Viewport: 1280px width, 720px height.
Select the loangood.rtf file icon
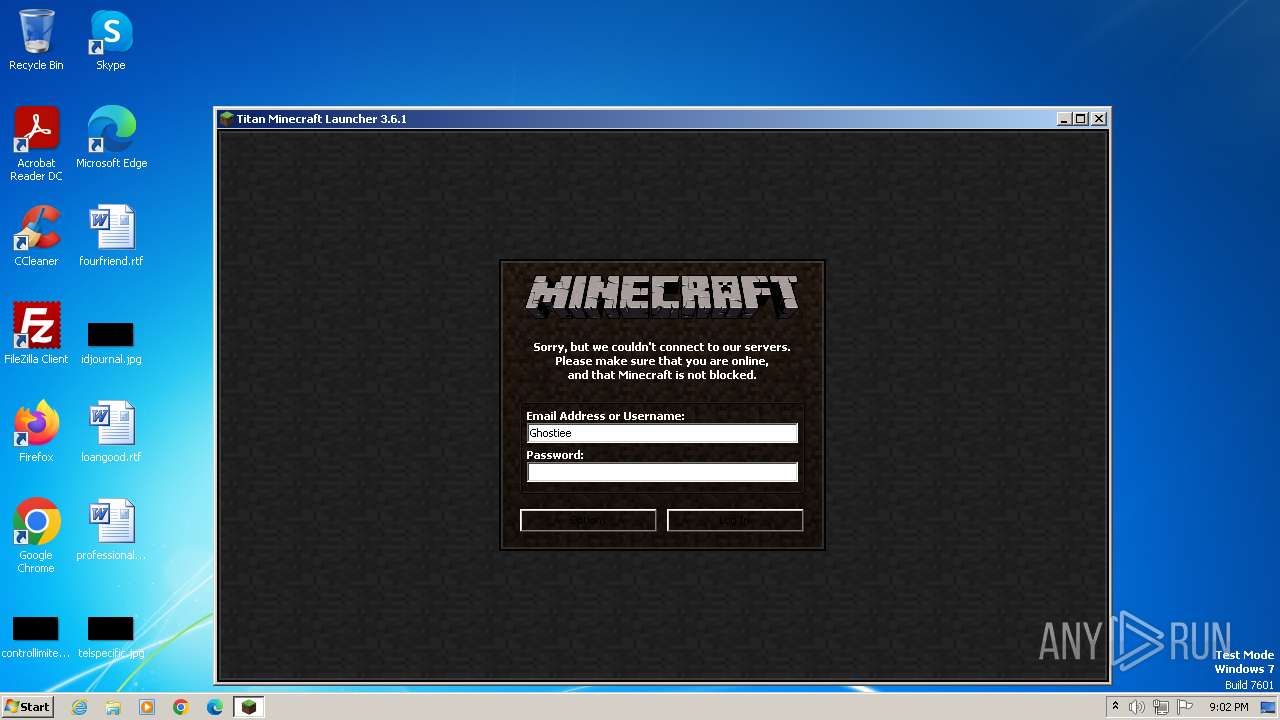pyautogui.click(x=111, y=432)
